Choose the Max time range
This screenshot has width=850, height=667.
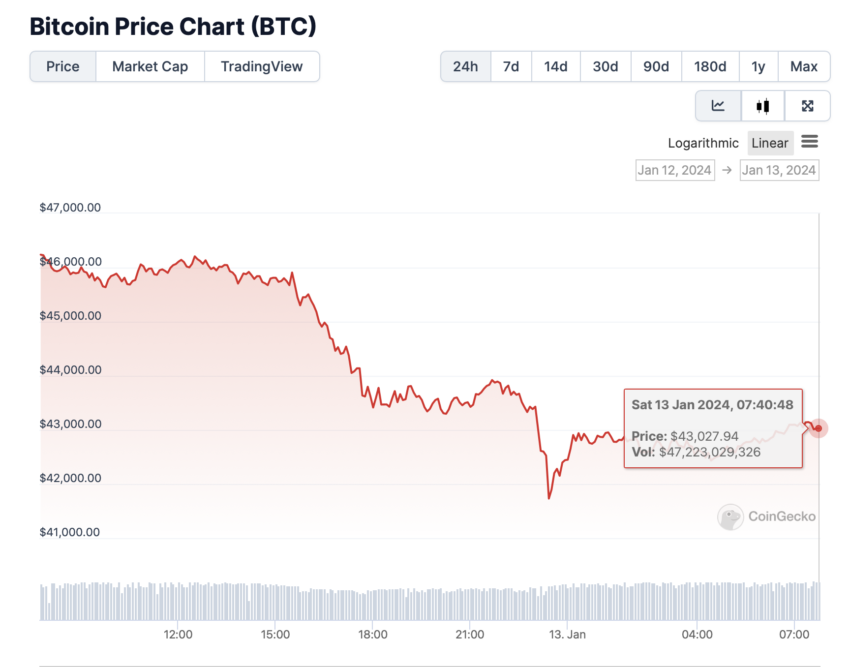coord(804,67)
